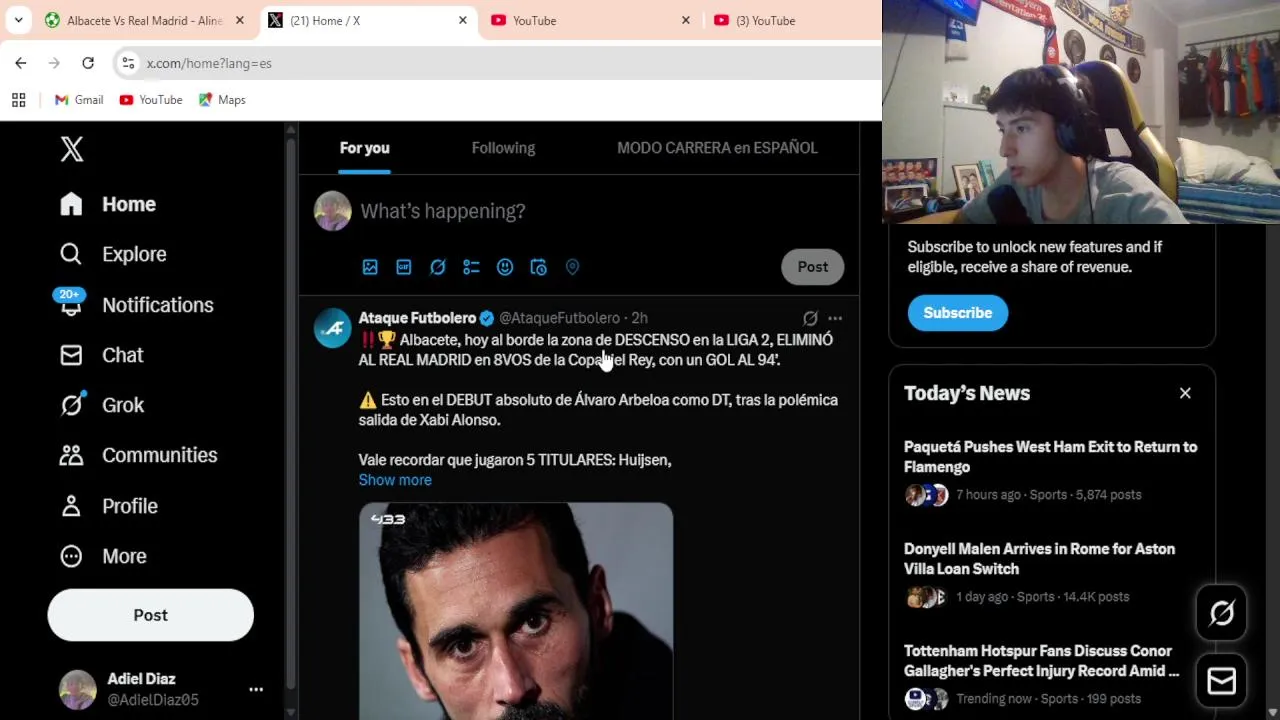Image resolution: width=1280 pixels, height=720 pixels.
Task: Click the Grok enhance icon in composer
Action: pos(437,267)
